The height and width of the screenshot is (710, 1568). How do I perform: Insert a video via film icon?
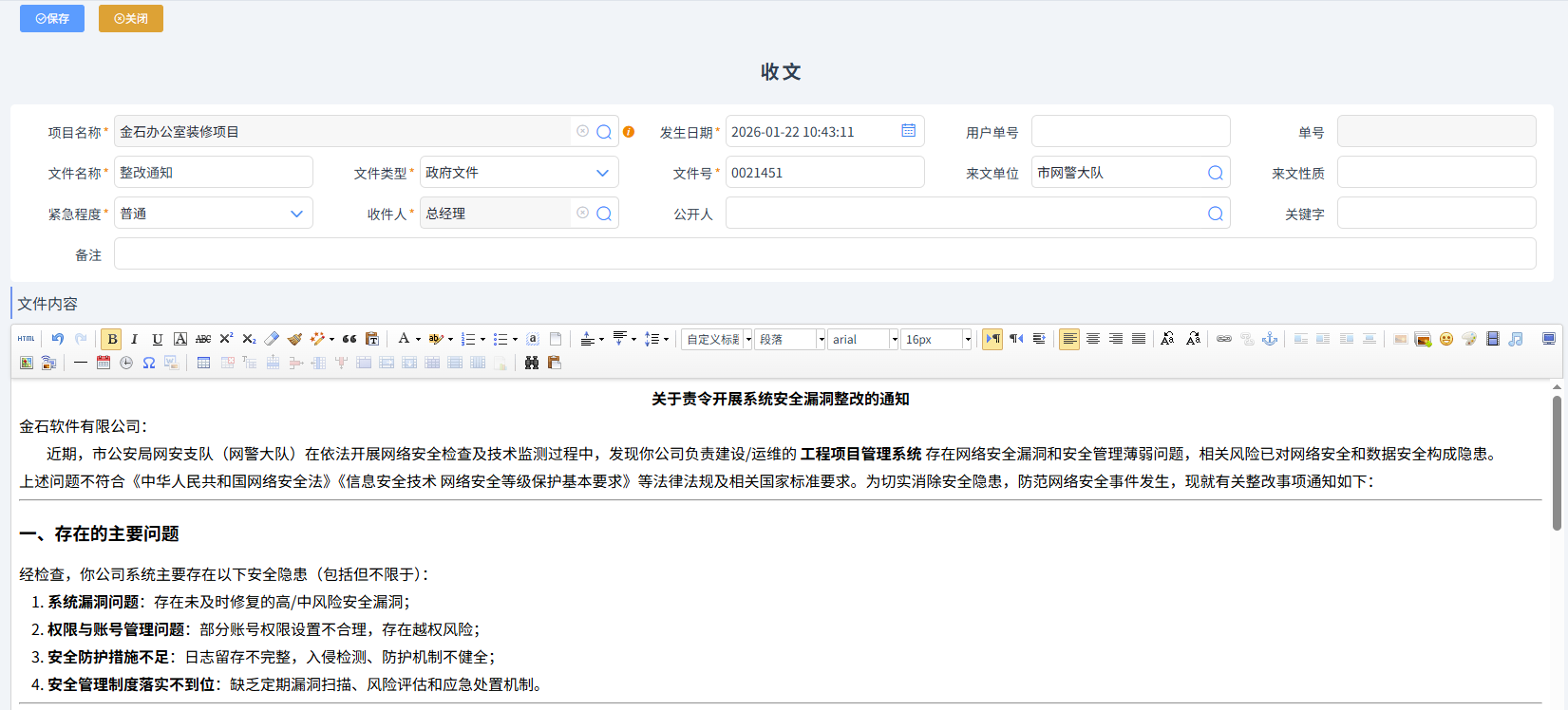pos(1493,339)
